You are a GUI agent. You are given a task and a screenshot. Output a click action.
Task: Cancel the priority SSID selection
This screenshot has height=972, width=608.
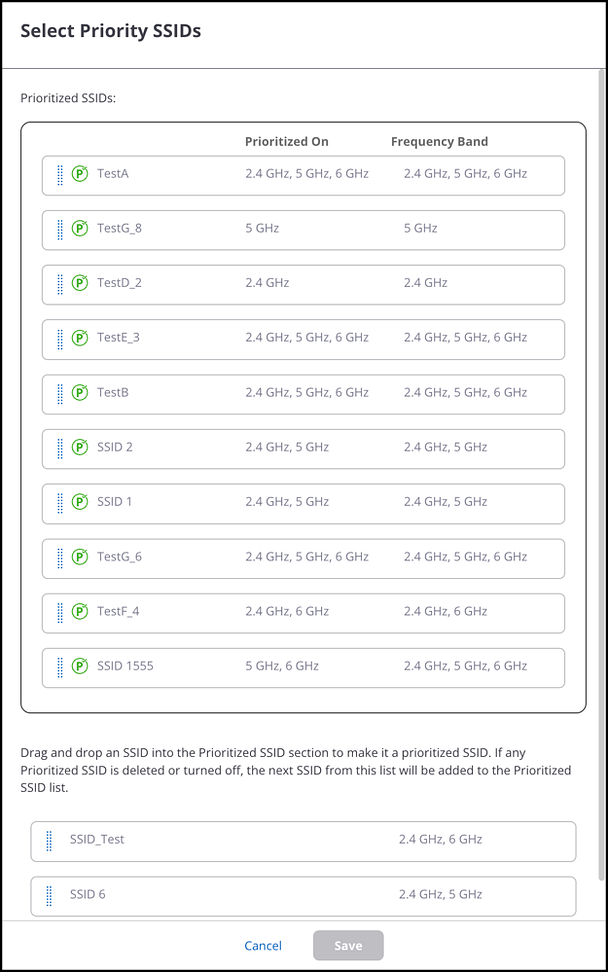(x=263, y=946)
